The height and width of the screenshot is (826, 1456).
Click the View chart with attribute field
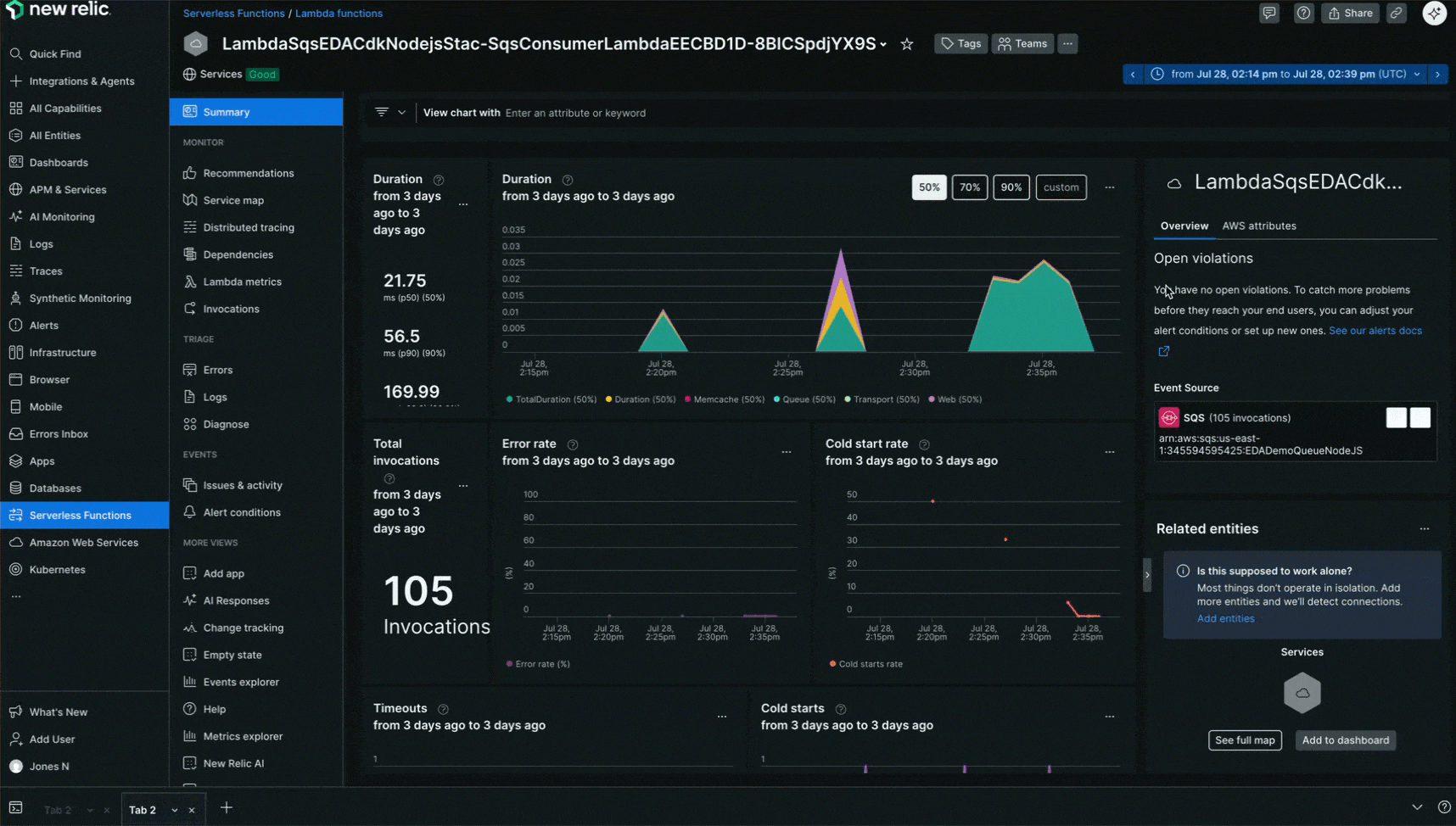pyautogui.click(x=594, y=112)
